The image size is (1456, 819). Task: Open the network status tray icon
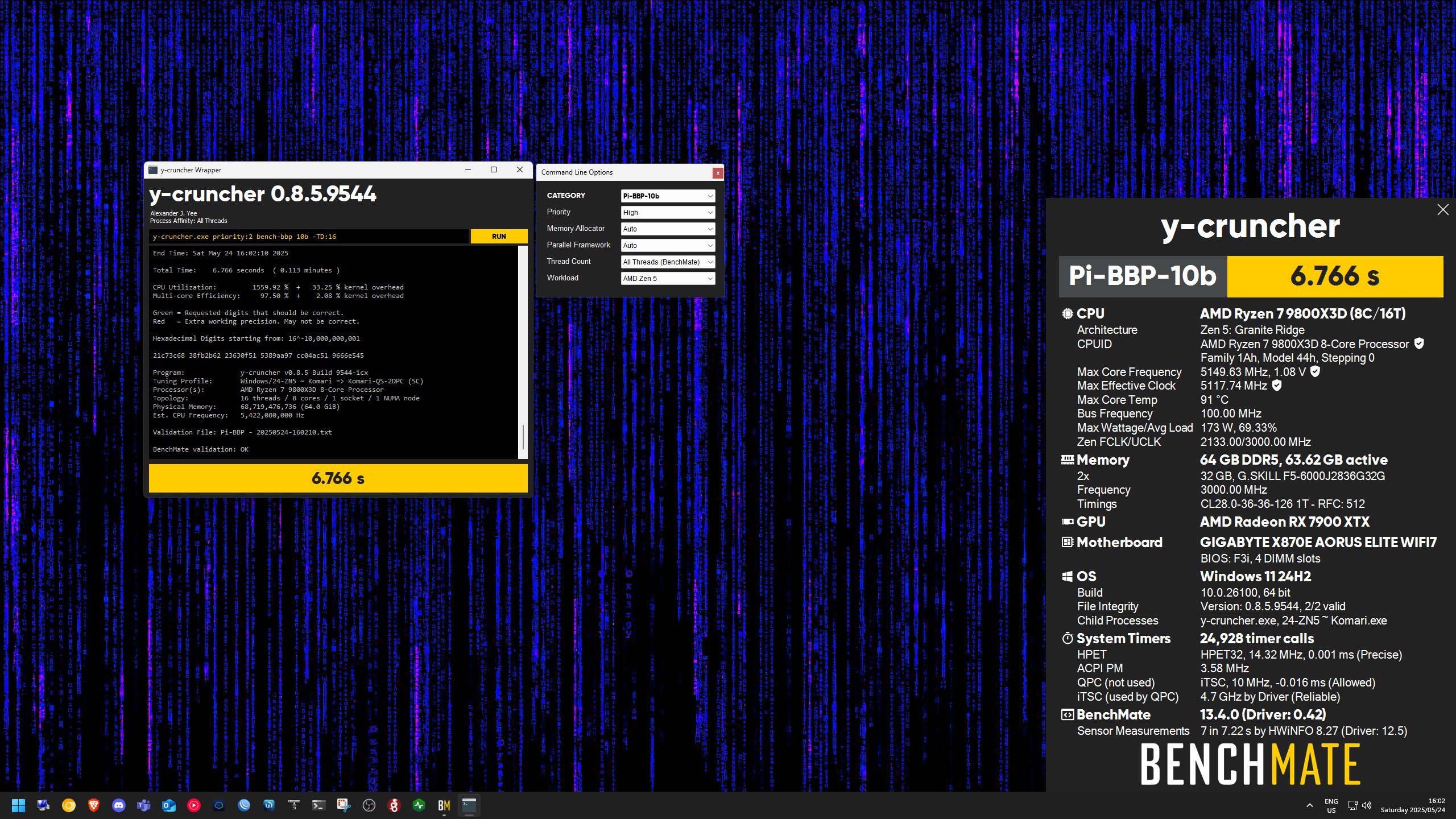(1353, 805)
